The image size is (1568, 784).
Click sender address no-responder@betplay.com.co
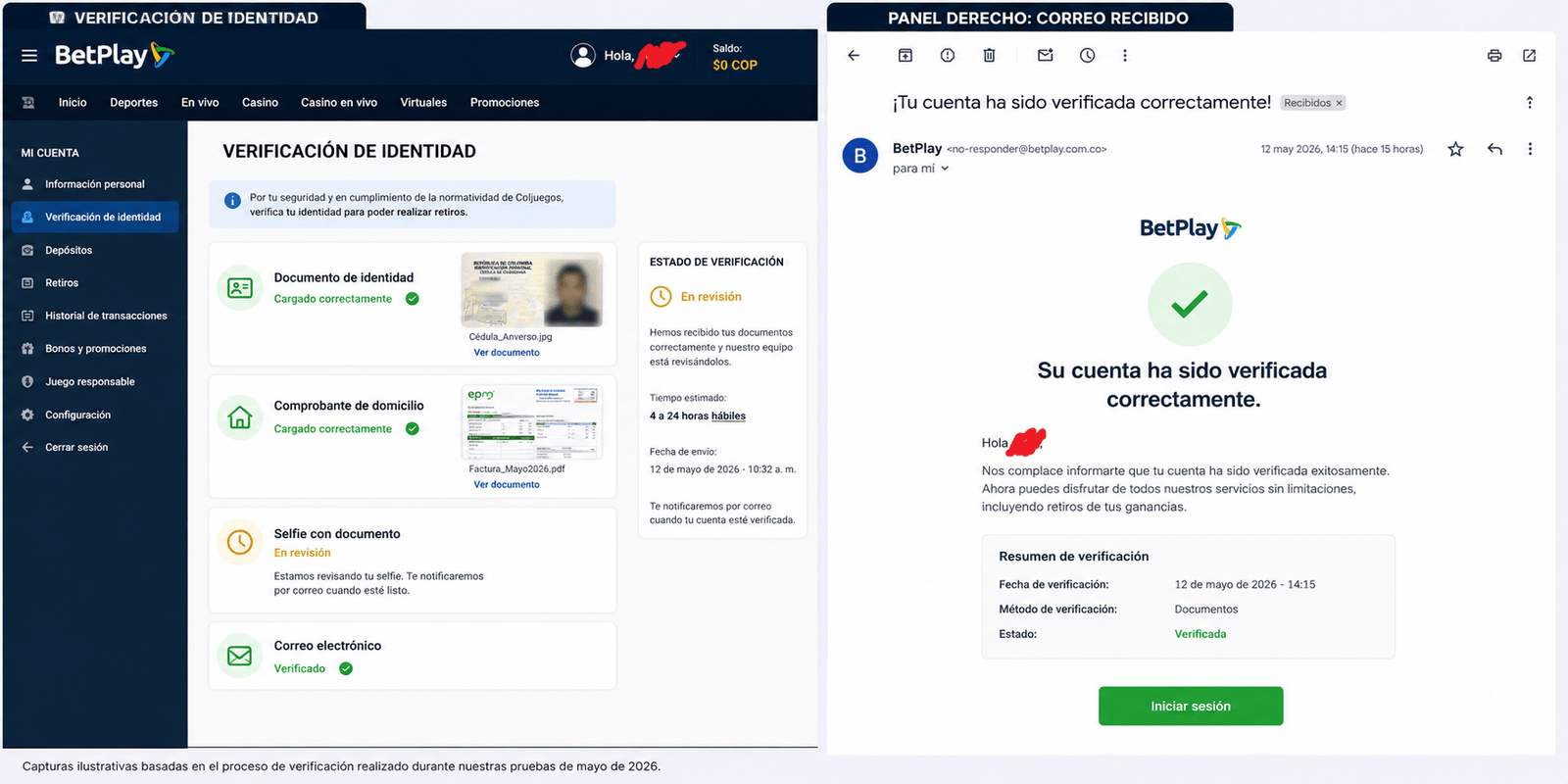[1027, 149]
